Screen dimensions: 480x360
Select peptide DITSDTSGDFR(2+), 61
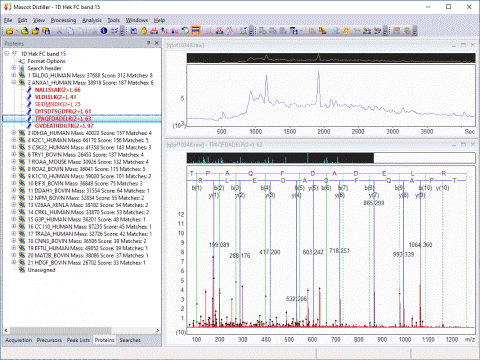coord(63,111)
